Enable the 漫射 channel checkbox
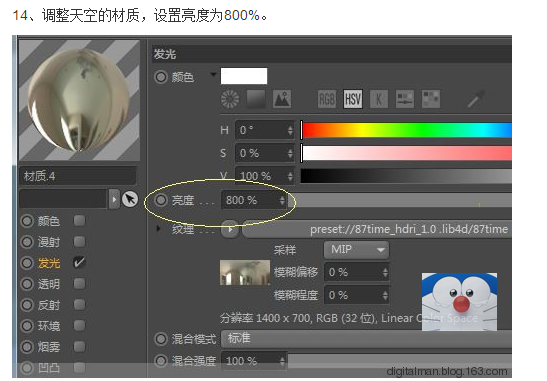Image resolution: width=547 pixels, height=381 pixels. point(80,241)
